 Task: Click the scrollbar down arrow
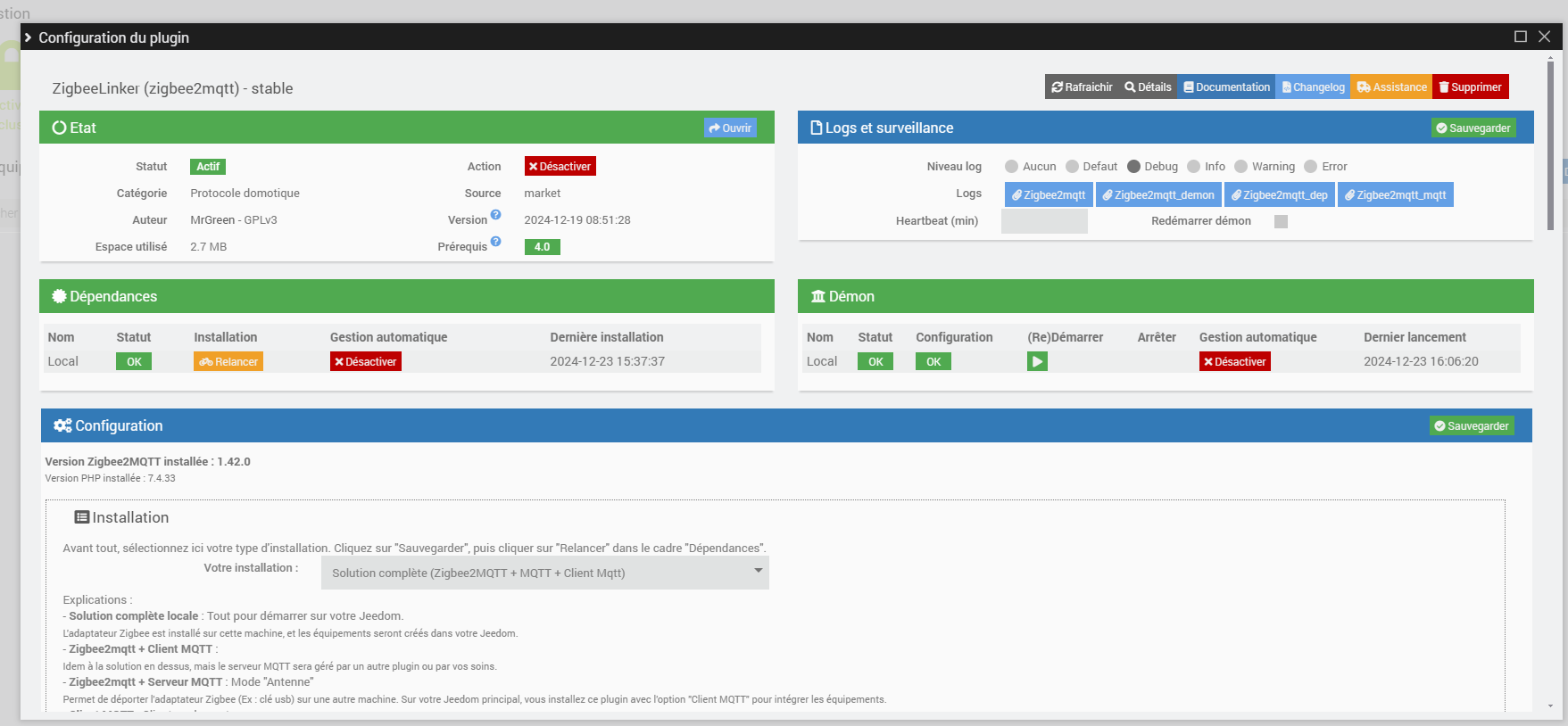tap(1550, 705)
